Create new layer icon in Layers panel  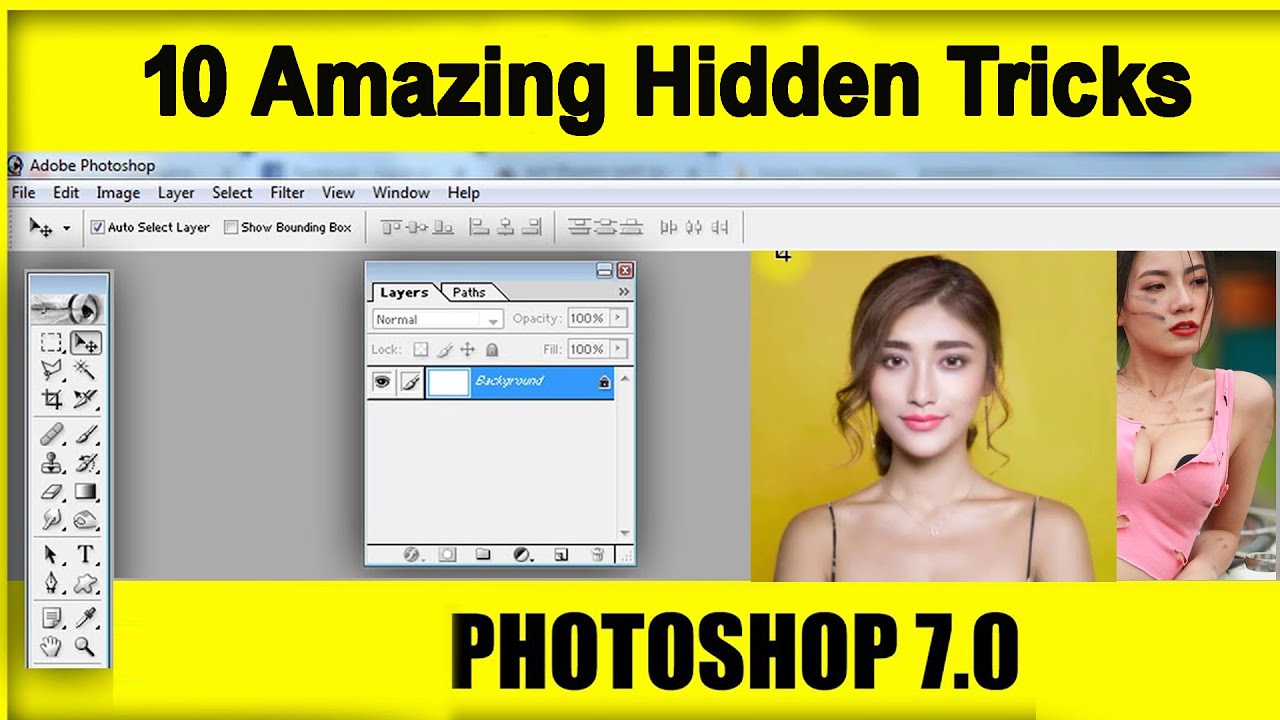coord(561,554)
